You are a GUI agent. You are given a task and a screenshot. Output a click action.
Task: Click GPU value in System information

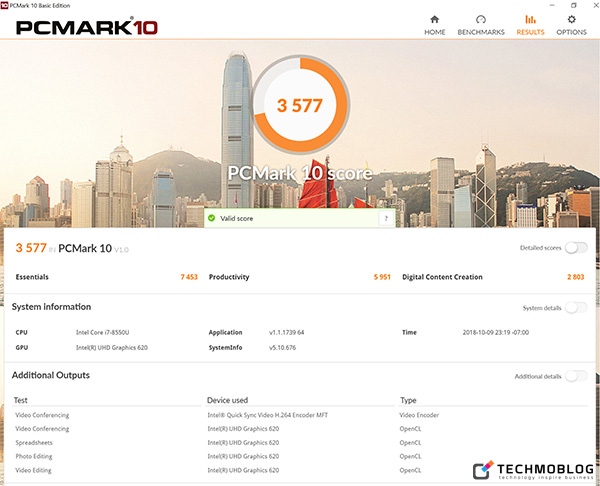(112, 347)
